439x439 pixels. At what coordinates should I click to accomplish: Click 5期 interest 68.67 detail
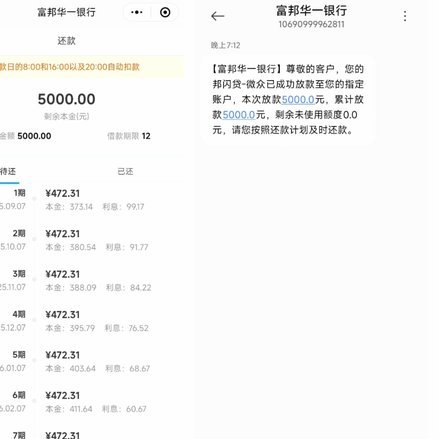[x=128, y=369]
